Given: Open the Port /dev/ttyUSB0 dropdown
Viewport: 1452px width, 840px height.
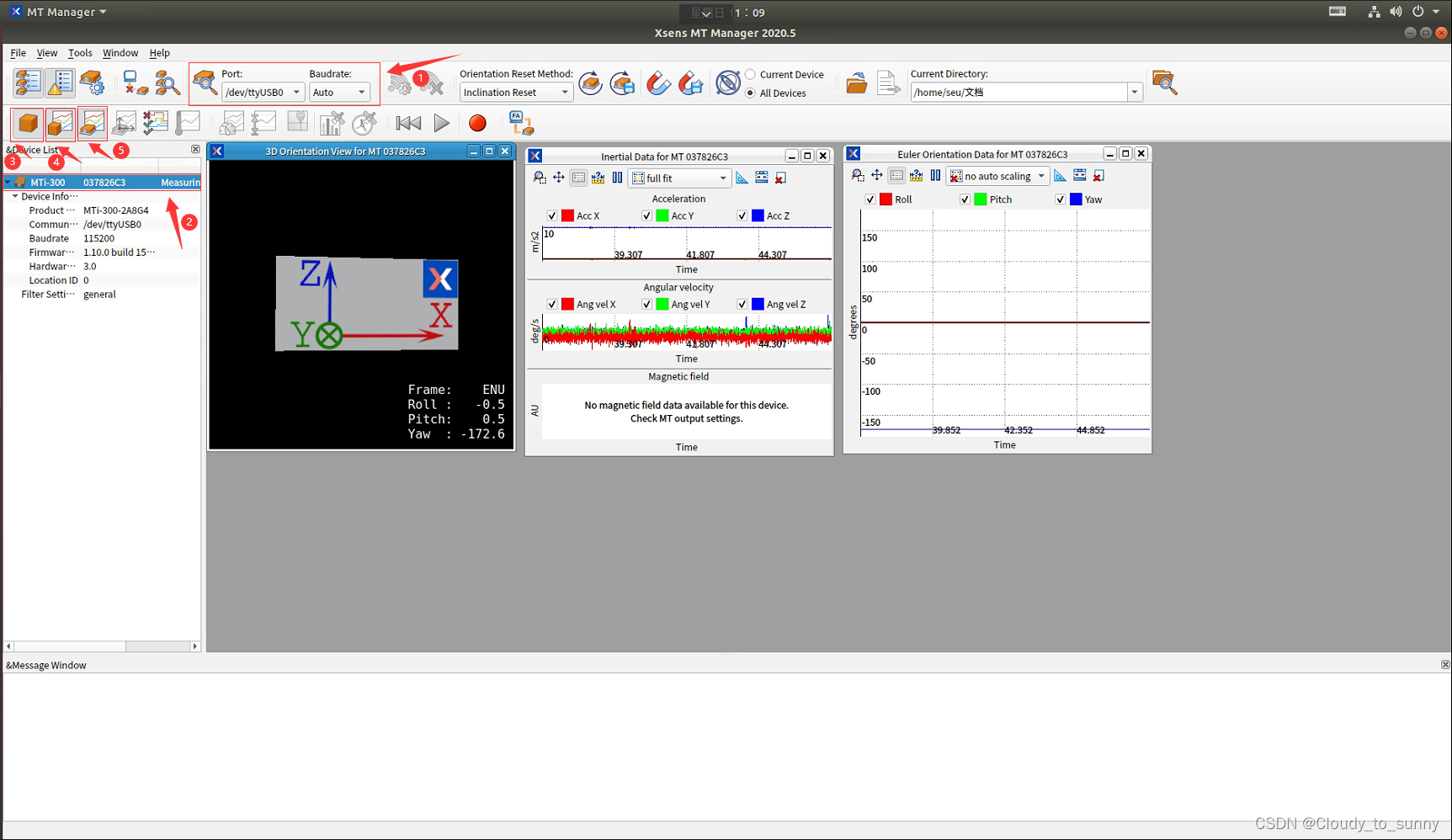Looking at the screenshot, I should (x=263, y=93).
